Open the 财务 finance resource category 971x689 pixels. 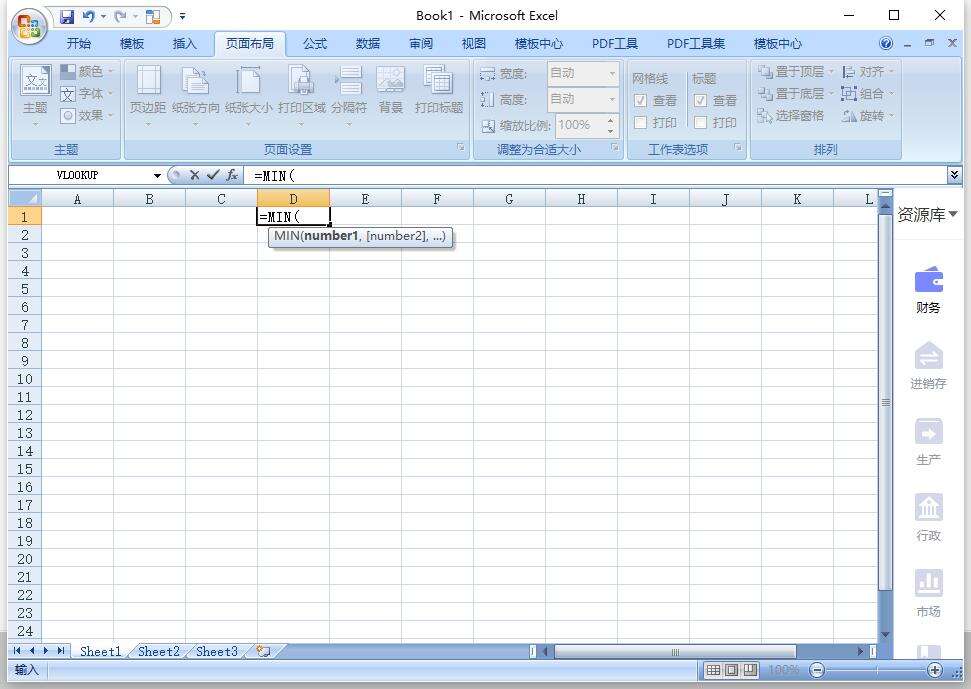tap(928, 290)
